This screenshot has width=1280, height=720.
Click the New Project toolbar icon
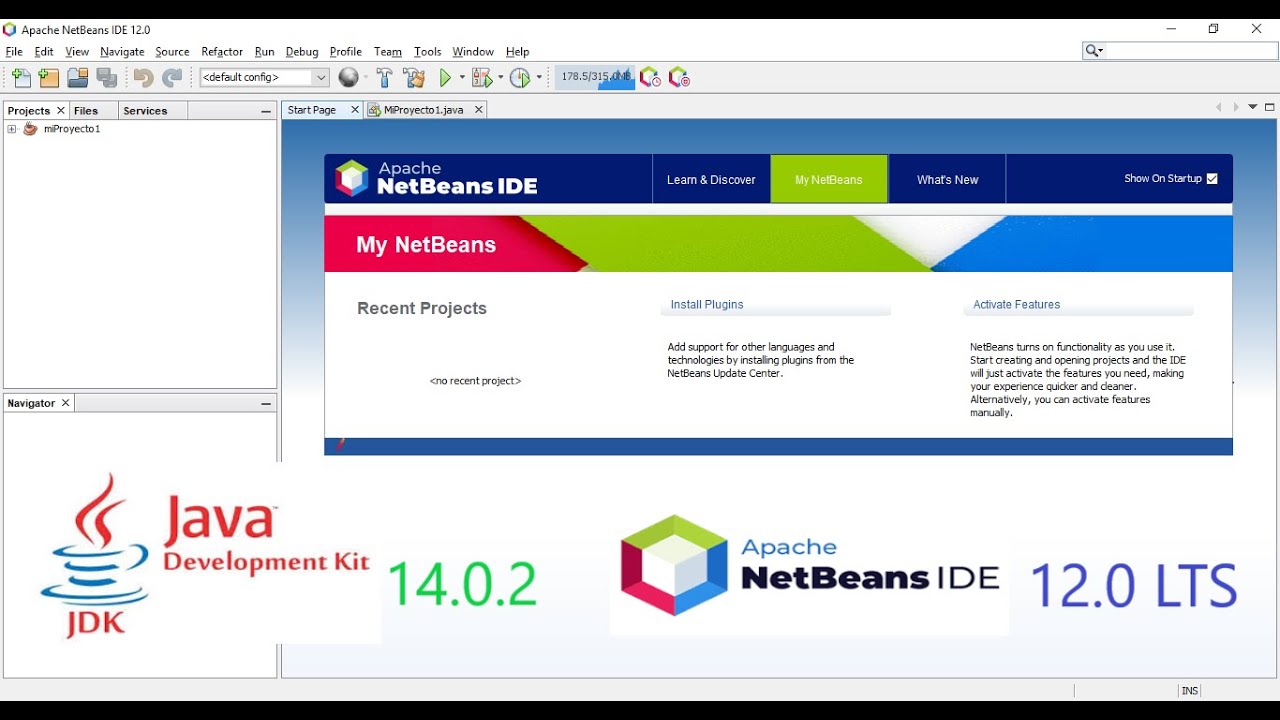[x=49, y=77]
